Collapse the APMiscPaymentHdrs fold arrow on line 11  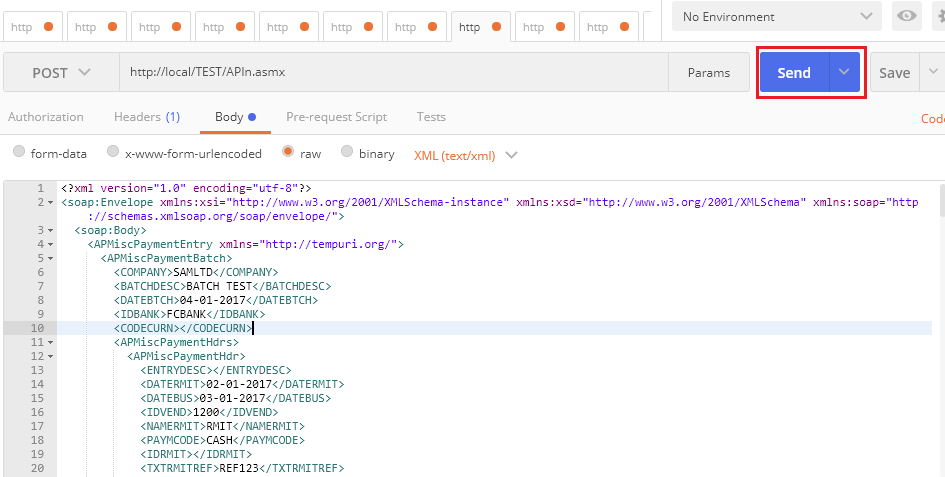(x=50, y=343)
